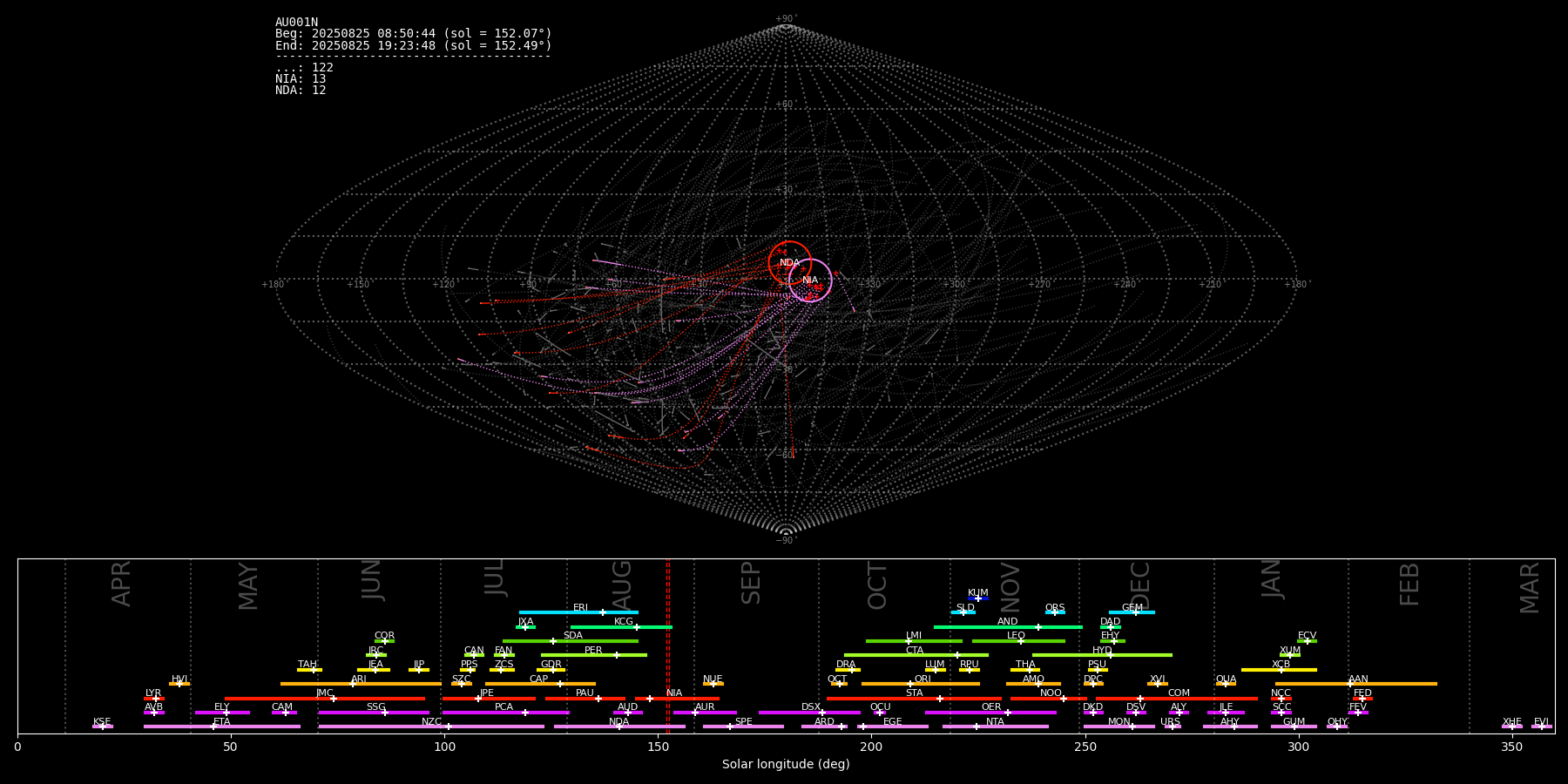Screen dimensions: 1568x784
Task: Click the green LEO shower bar
Action: point(1018,641)
